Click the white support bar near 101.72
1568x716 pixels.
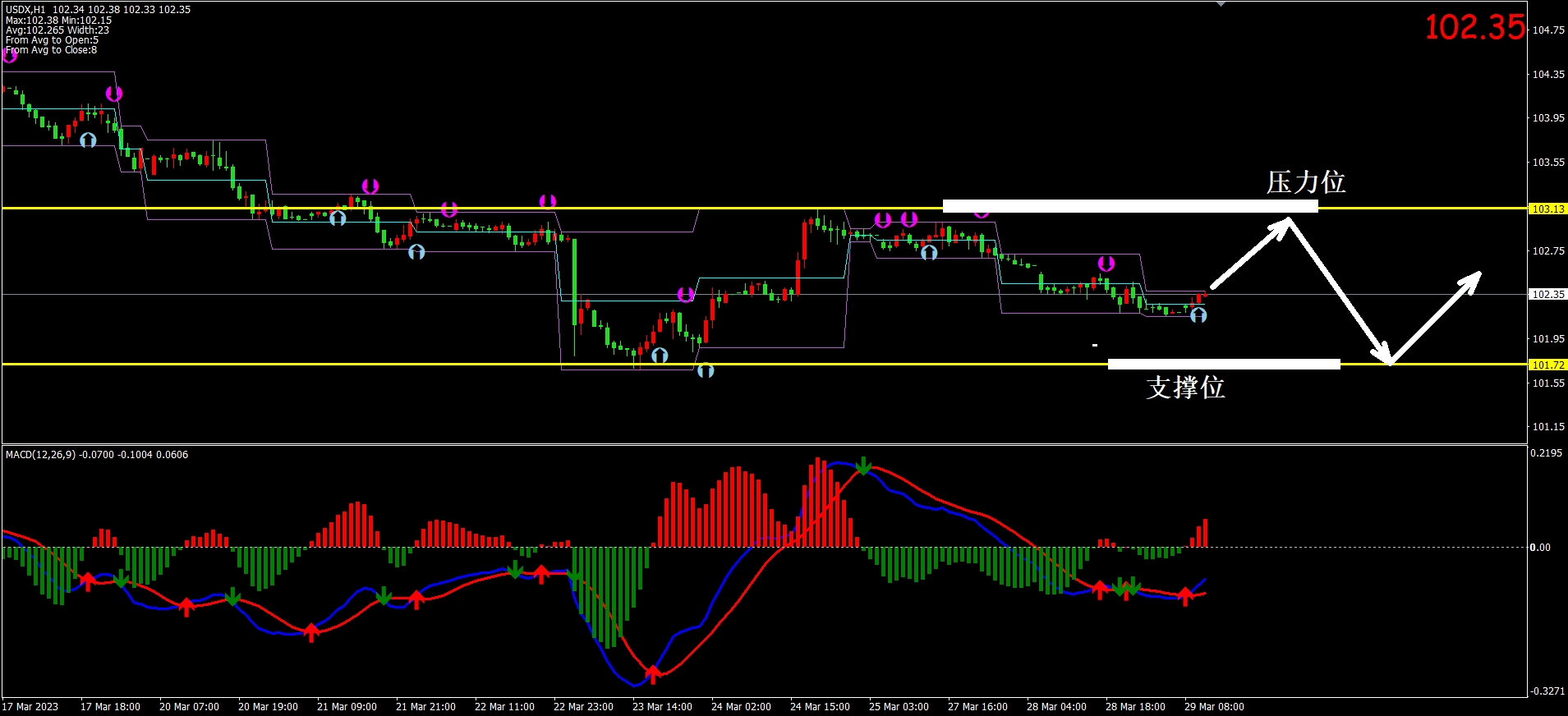(x=1223, y=364)
